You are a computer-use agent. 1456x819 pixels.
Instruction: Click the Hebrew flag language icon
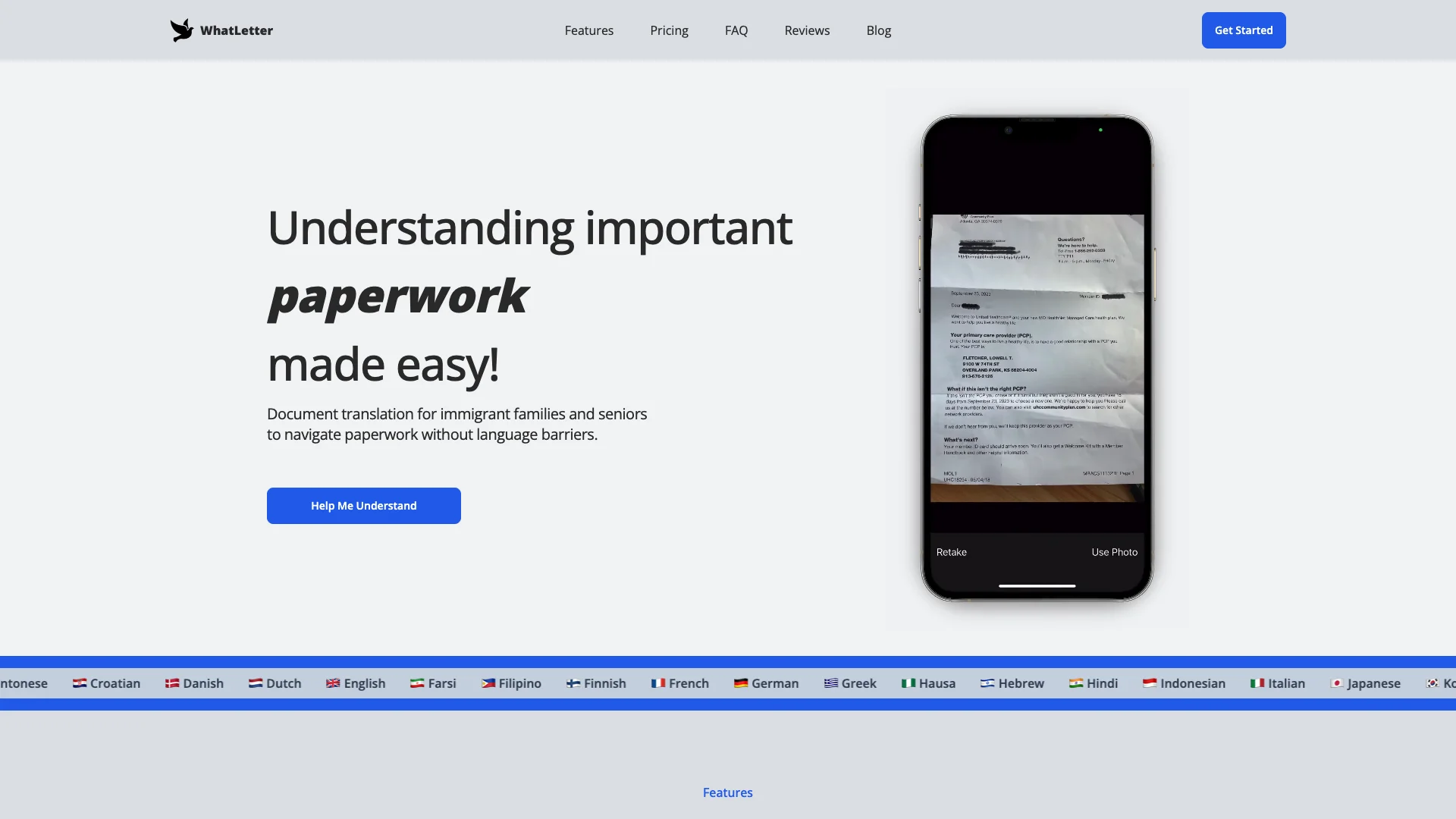[x=986, y=682]
